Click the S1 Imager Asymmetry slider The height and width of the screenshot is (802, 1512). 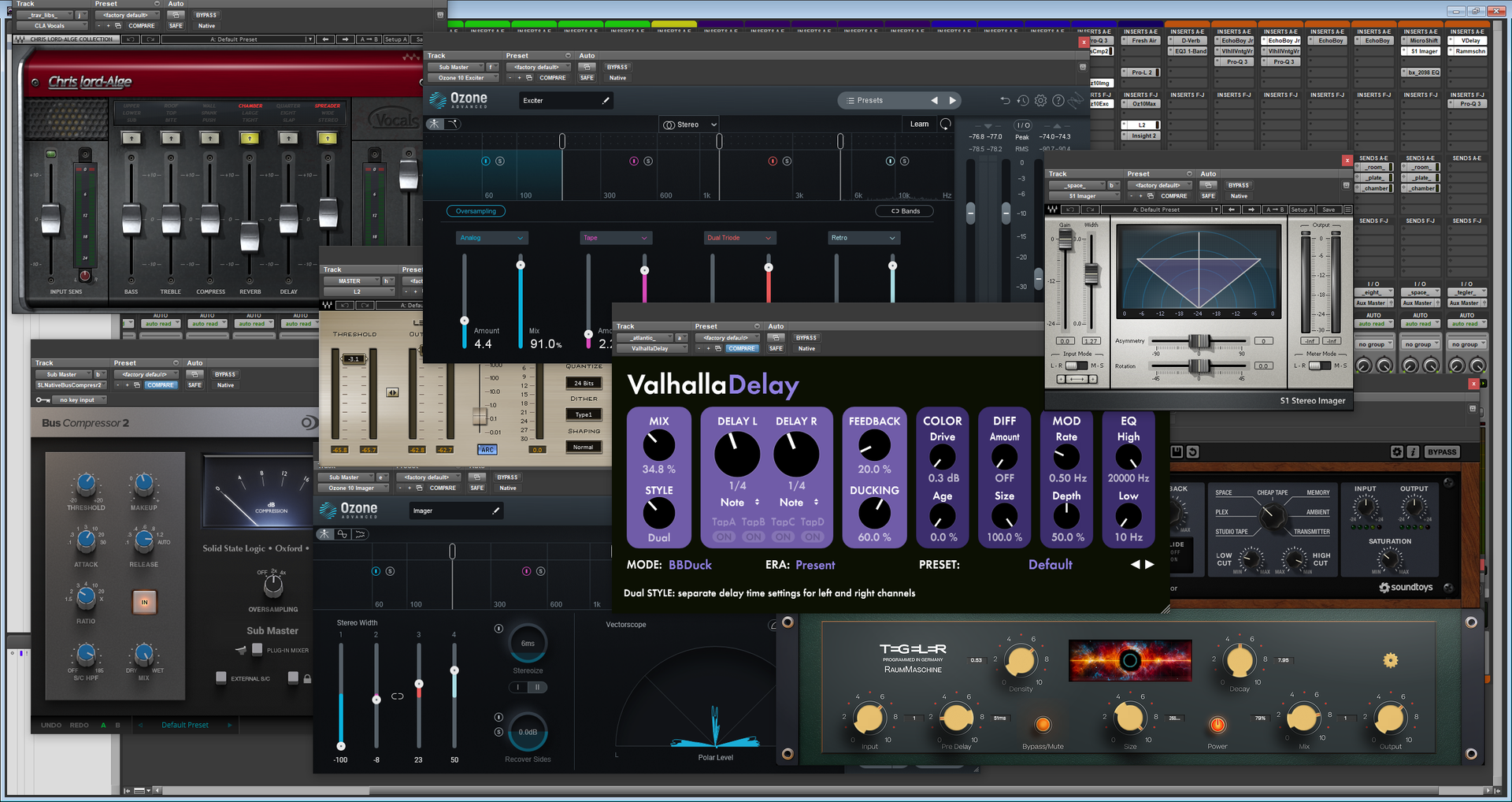click(1199, 341)
